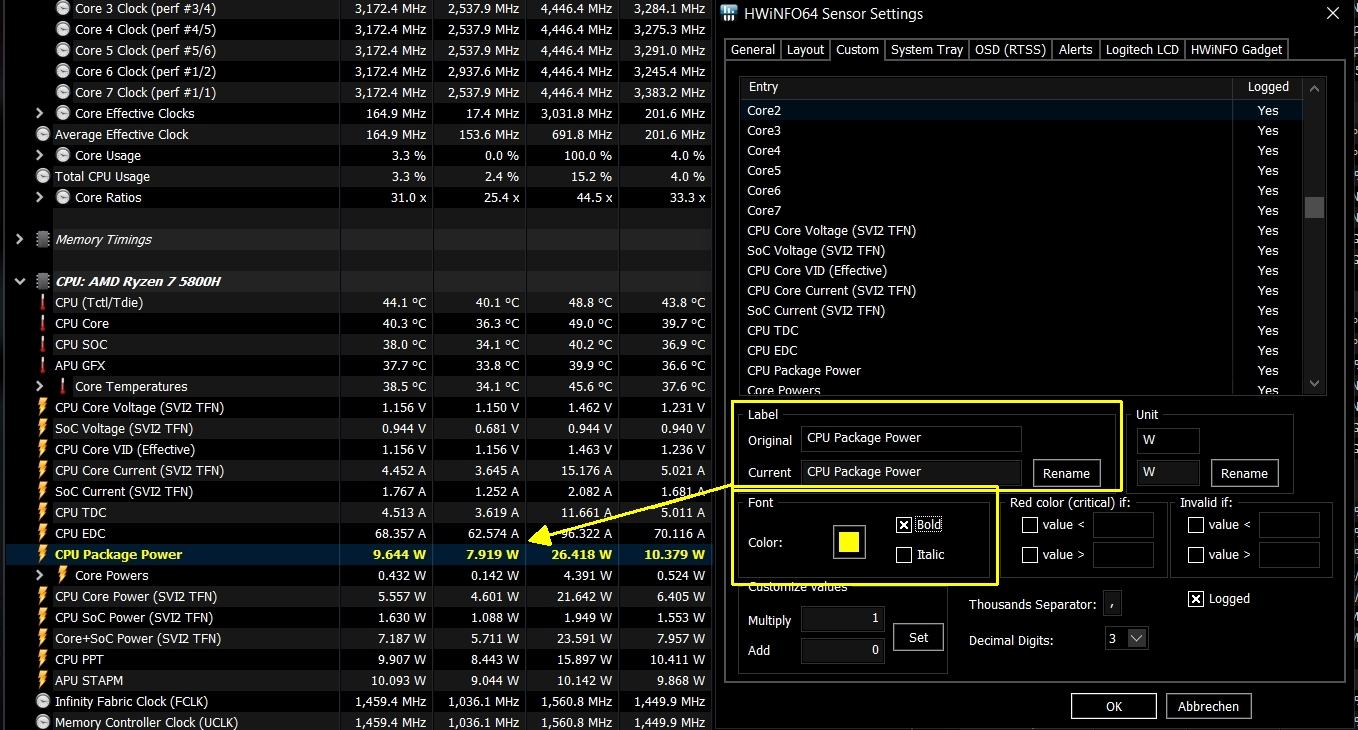This screenshot has width=1358, height=730.
Task: Click the lightning icon beside CPU Core VID
Action: [x=42, y=449]
